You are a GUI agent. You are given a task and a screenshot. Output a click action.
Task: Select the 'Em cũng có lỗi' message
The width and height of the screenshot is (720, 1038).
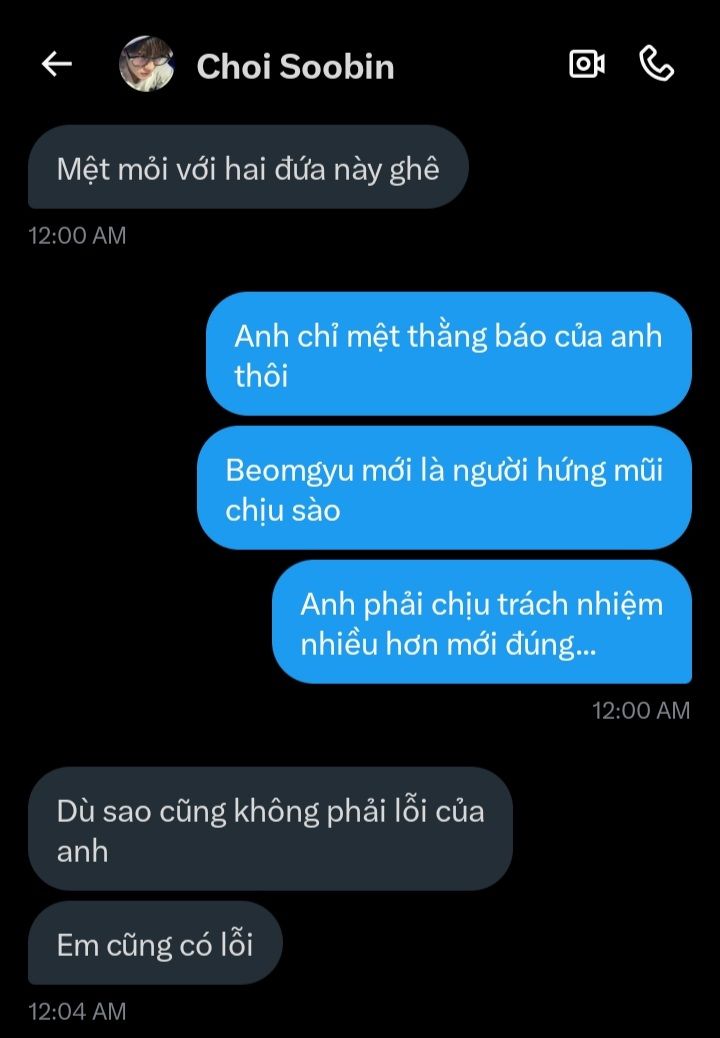point(155,943)
